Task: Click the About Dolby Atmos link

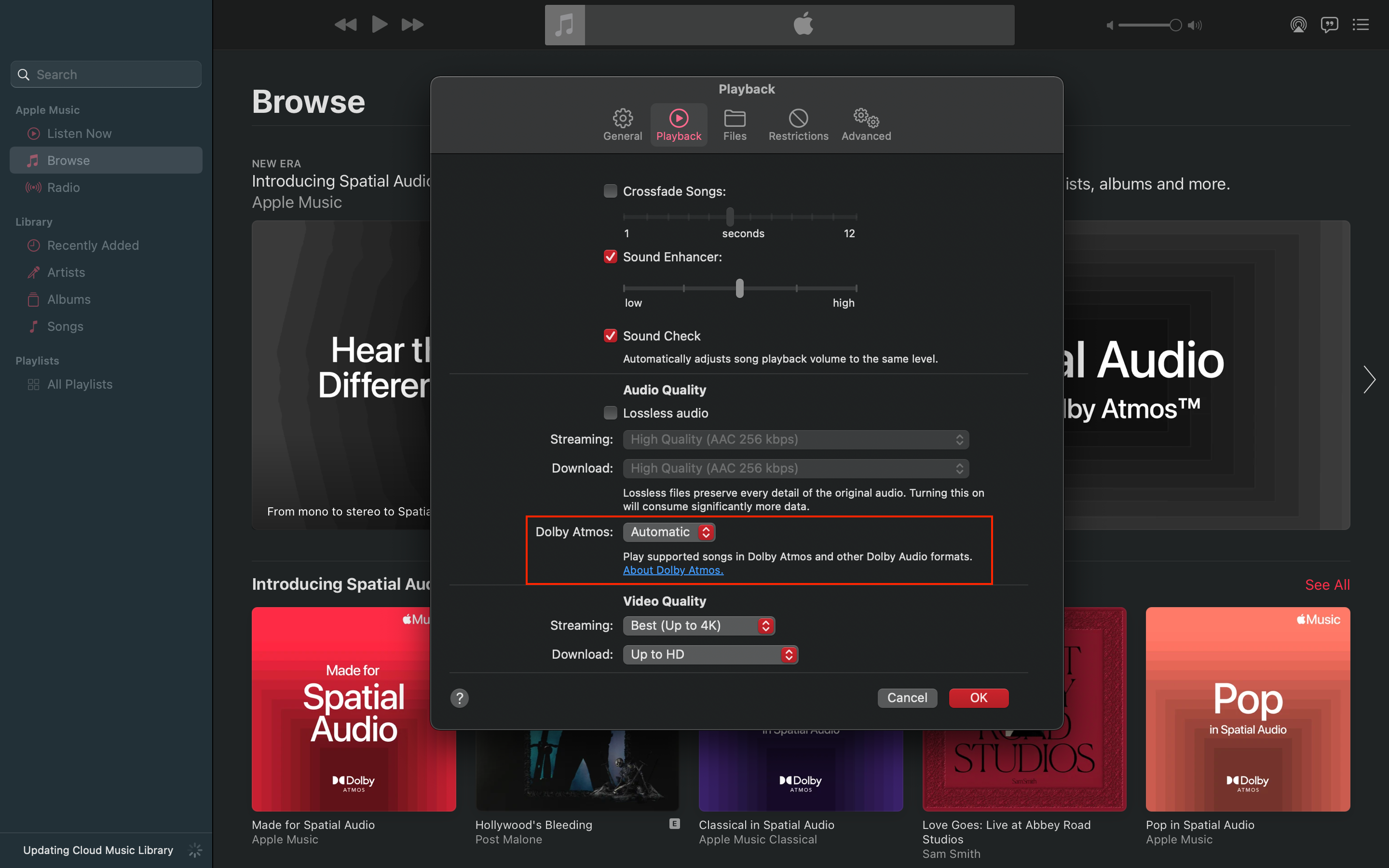Action: [x=672, y=569]
